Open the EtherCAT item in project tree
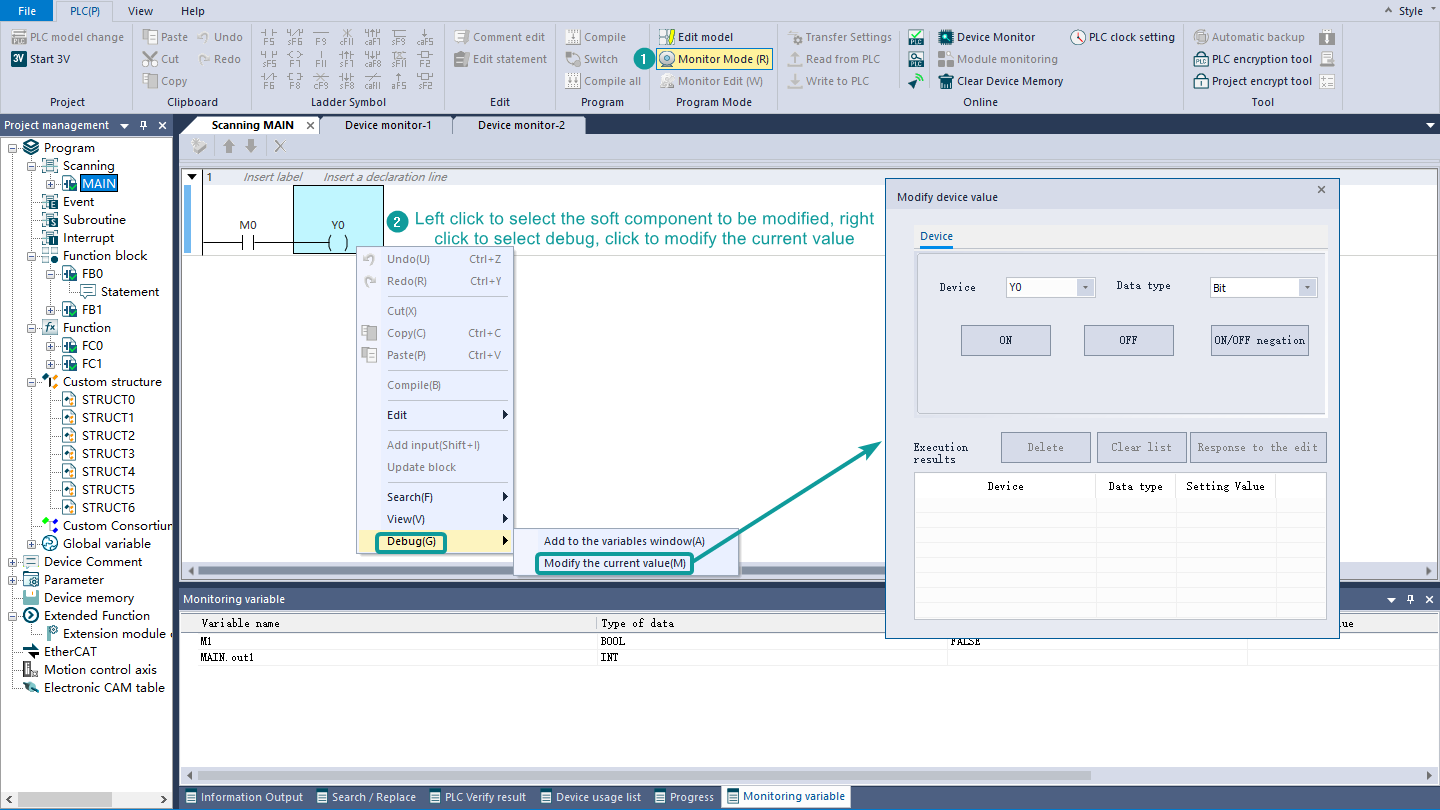 pos(70,651)
